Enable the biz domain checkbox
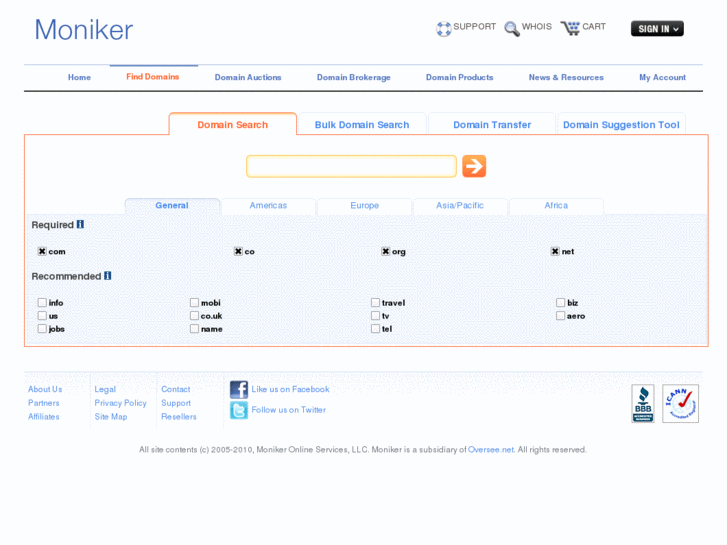This screenshot has height=545, width=727. 561,302
